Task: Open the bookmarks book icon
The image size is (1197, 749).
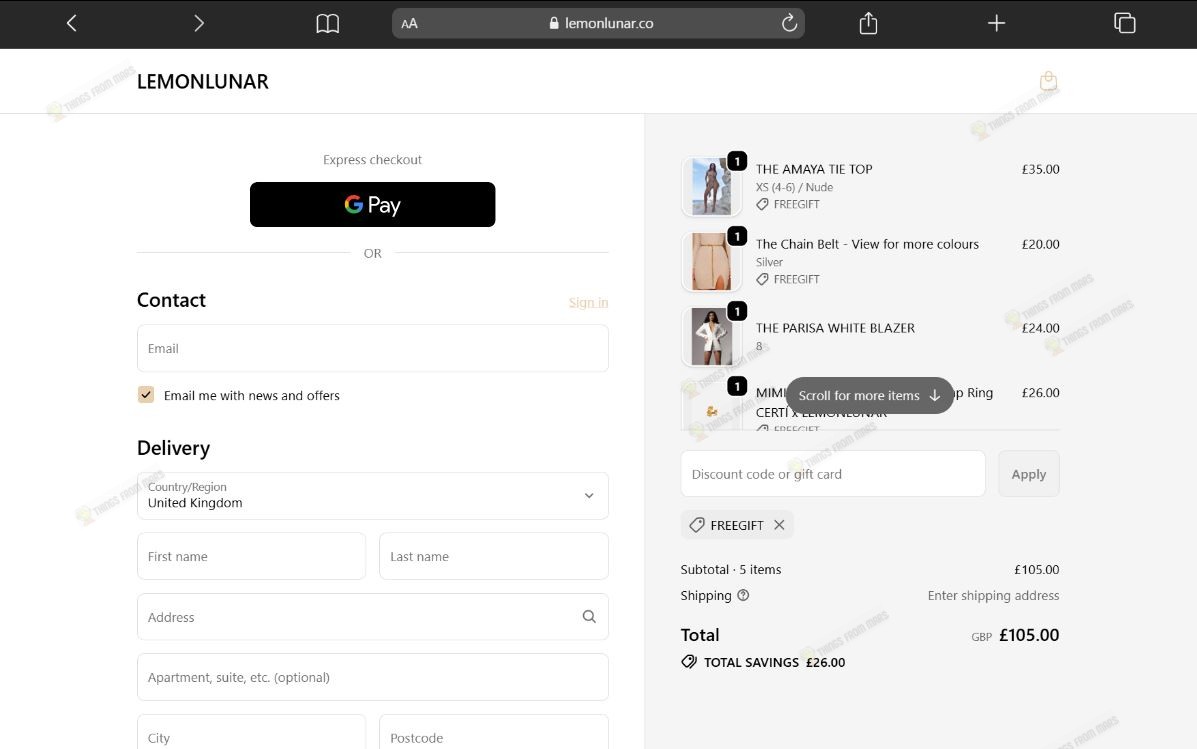Action: pos(327,24)
